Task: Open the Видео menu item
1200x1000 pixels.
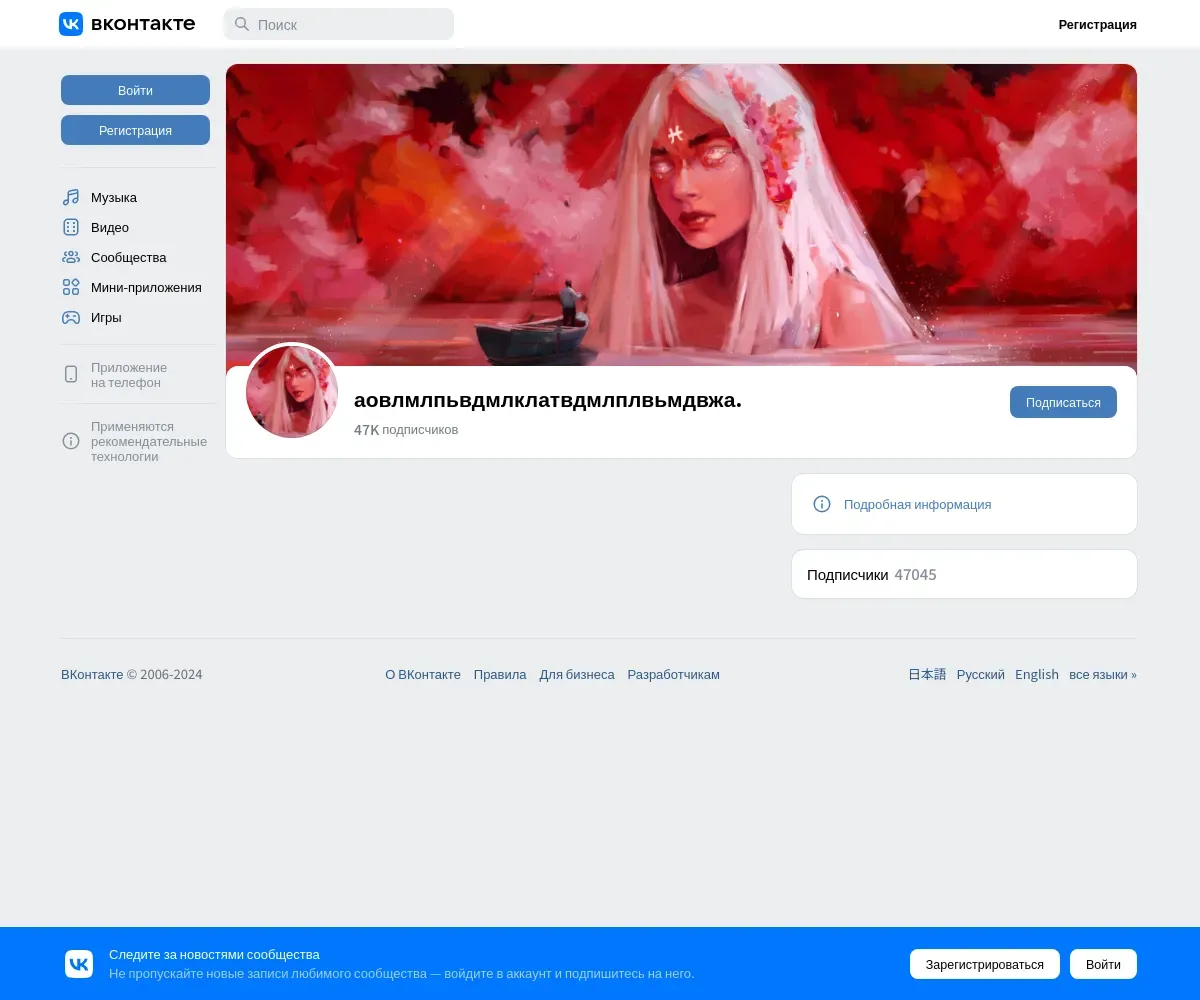Action: coord(137,228)
